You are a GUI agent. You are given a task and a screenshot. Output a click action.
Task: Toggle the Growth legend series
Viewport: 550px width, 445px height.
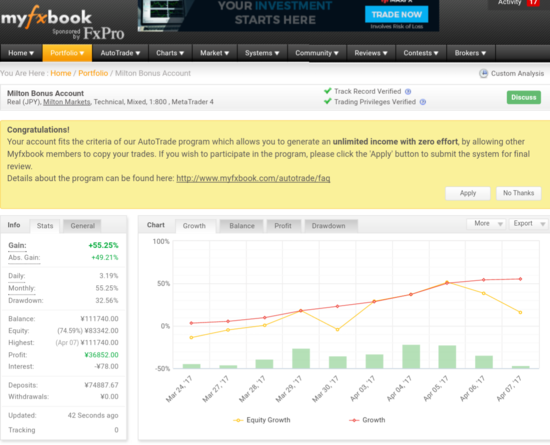(367, 420)
